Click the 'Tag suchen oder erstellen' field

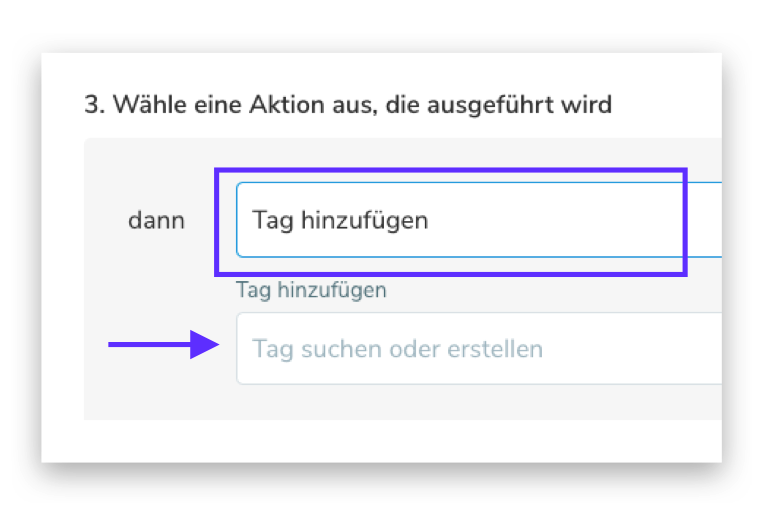478,349
